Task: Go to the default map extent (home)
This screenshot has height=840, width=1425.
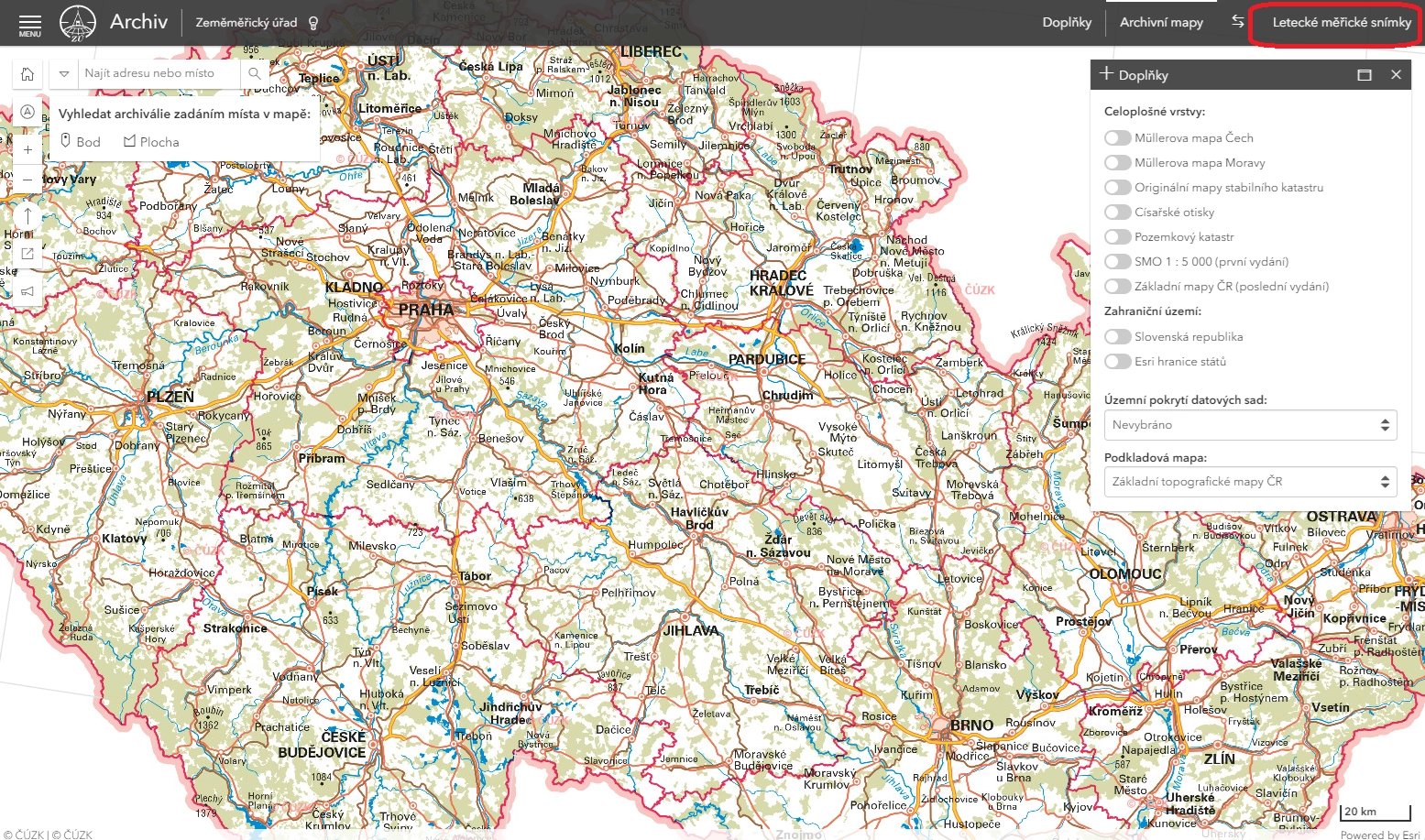Action: [x=27, y=73]
